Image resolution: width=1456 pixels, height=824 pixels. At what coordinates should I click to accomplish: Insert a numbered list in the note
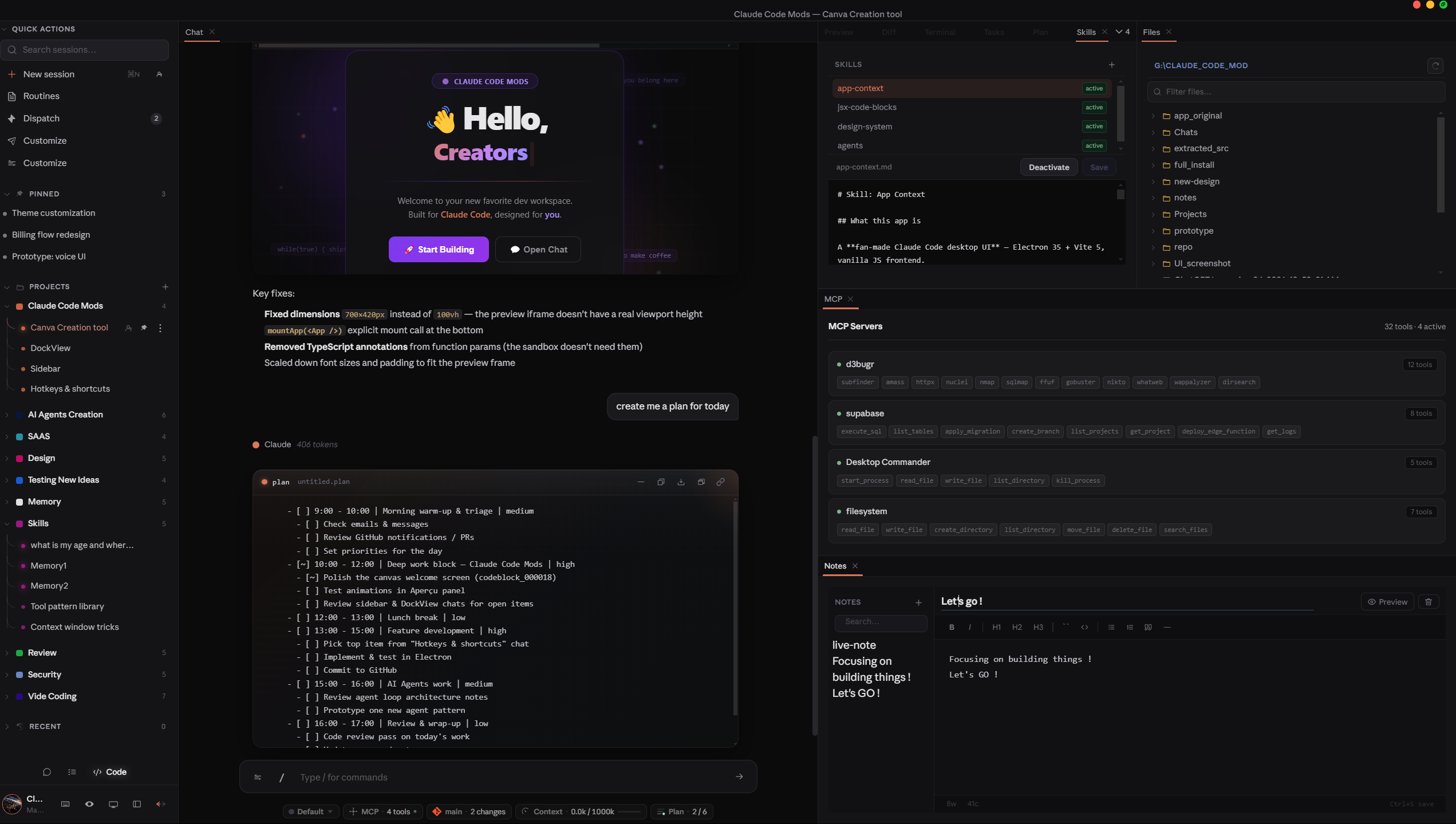coord(1130,627)
